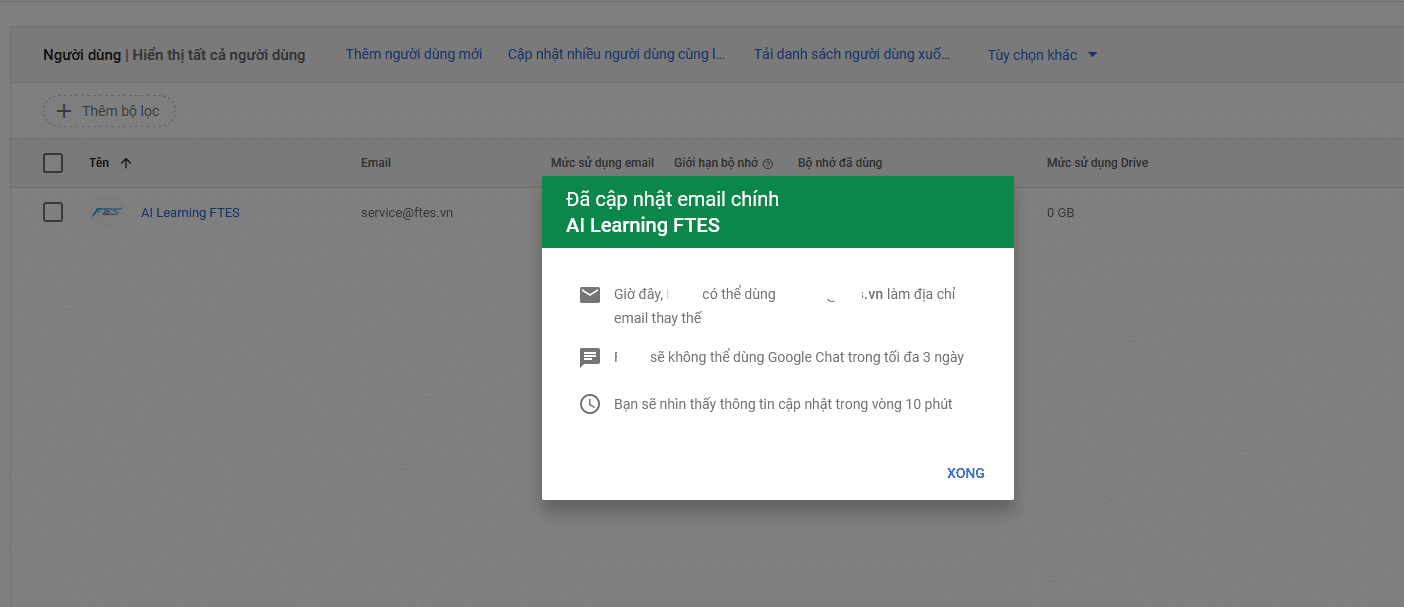1404x607 pixels.
Task: Toggle the select-all users checkbox
Action: (x=53, y=163)
